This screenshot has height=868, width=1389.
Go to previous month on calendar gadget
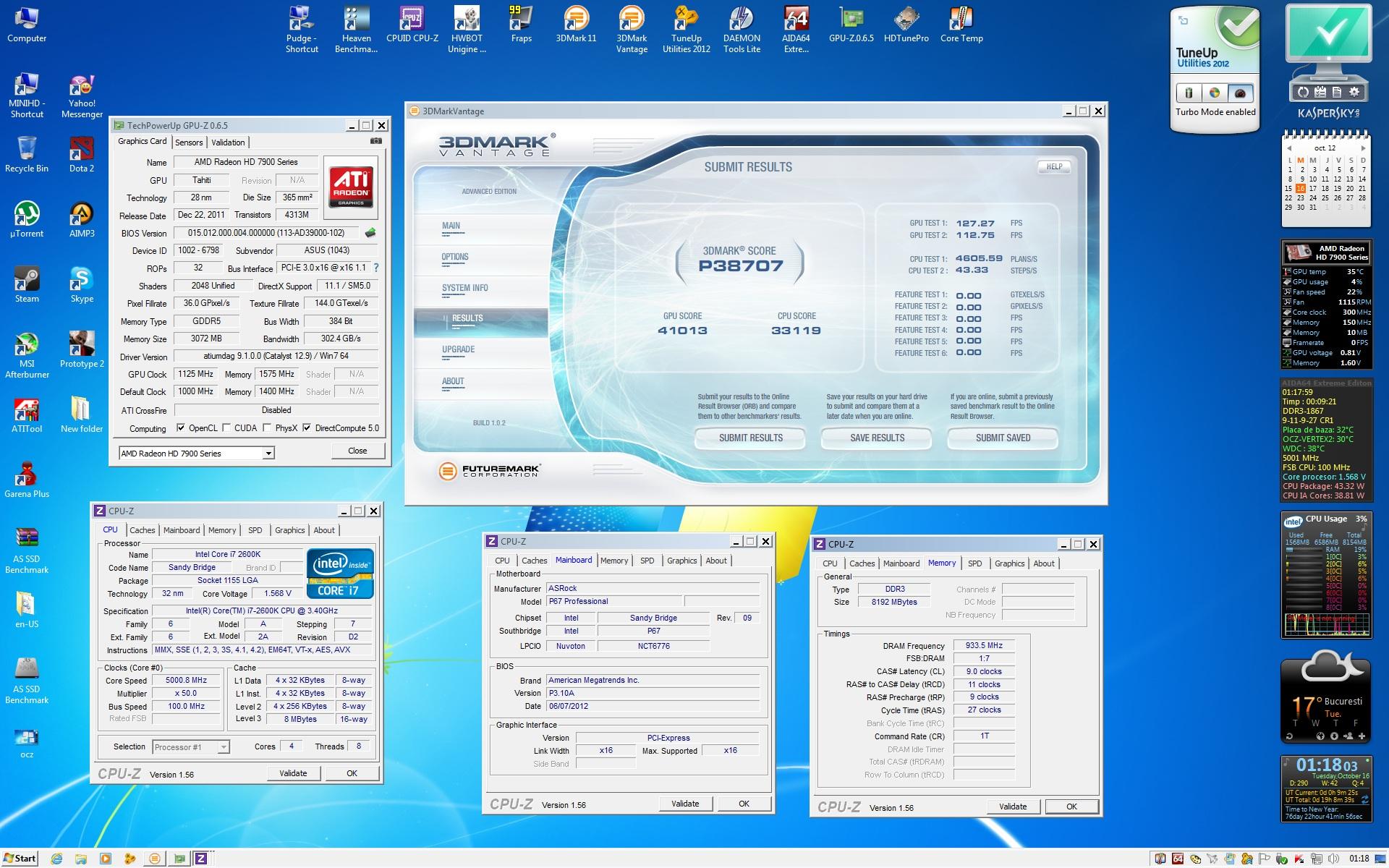click(x=1288, y=148)
